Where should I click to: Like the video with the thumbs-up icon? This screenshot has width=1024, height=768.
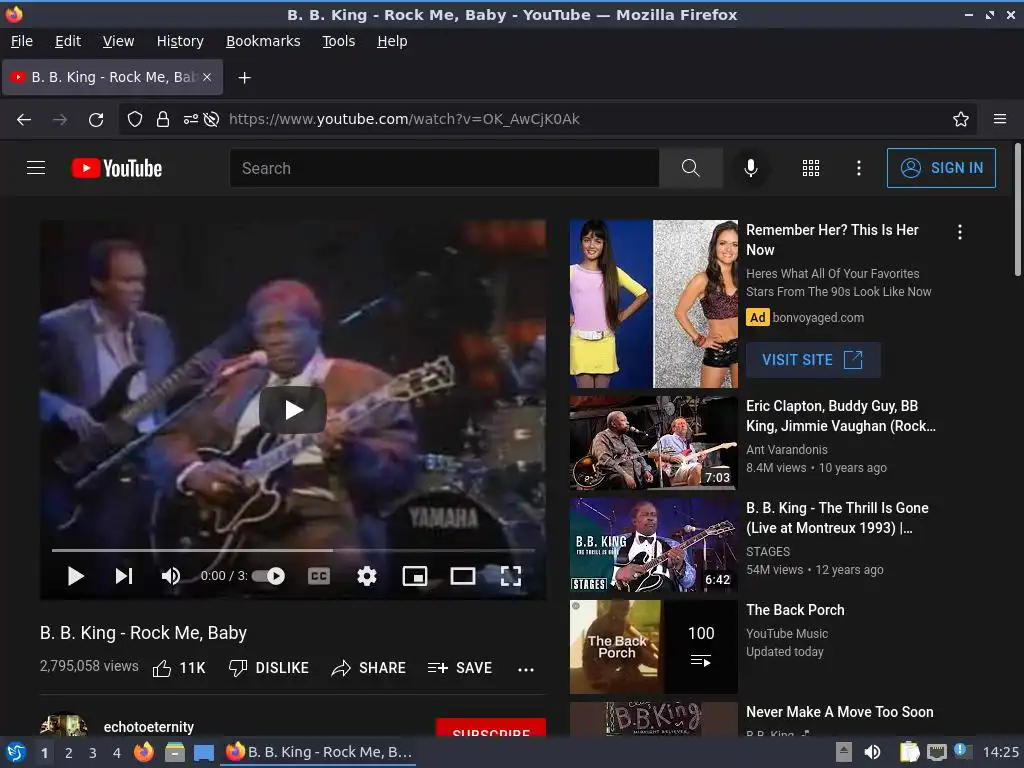pos(162,668)
